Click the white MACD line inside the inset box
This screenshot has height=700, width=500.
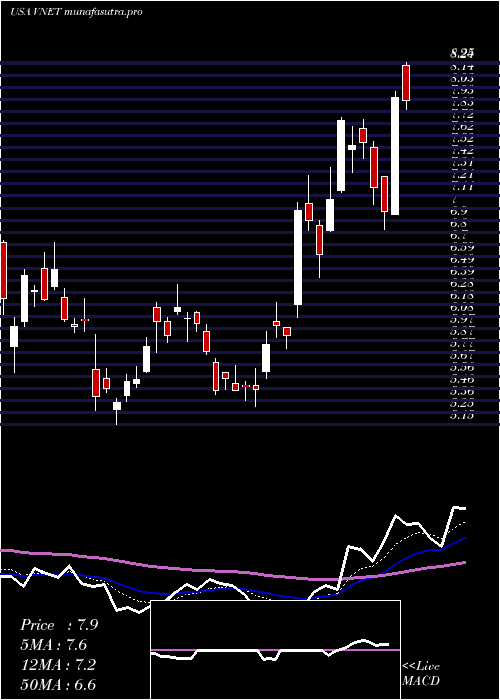tap(270, 650)
